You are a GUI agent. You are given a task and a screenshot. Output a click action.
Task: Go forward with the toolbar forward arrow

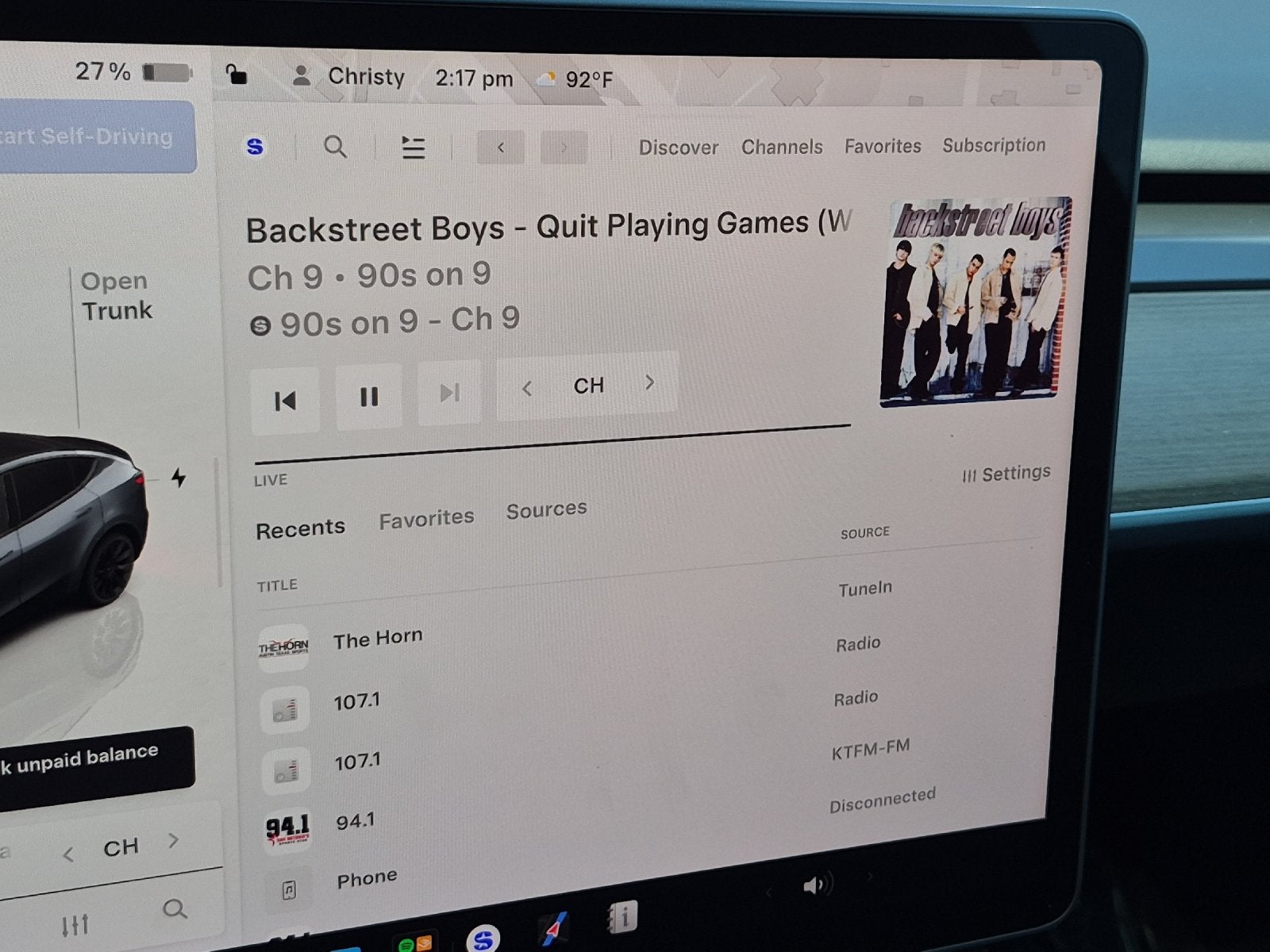[x=564, y=147]
